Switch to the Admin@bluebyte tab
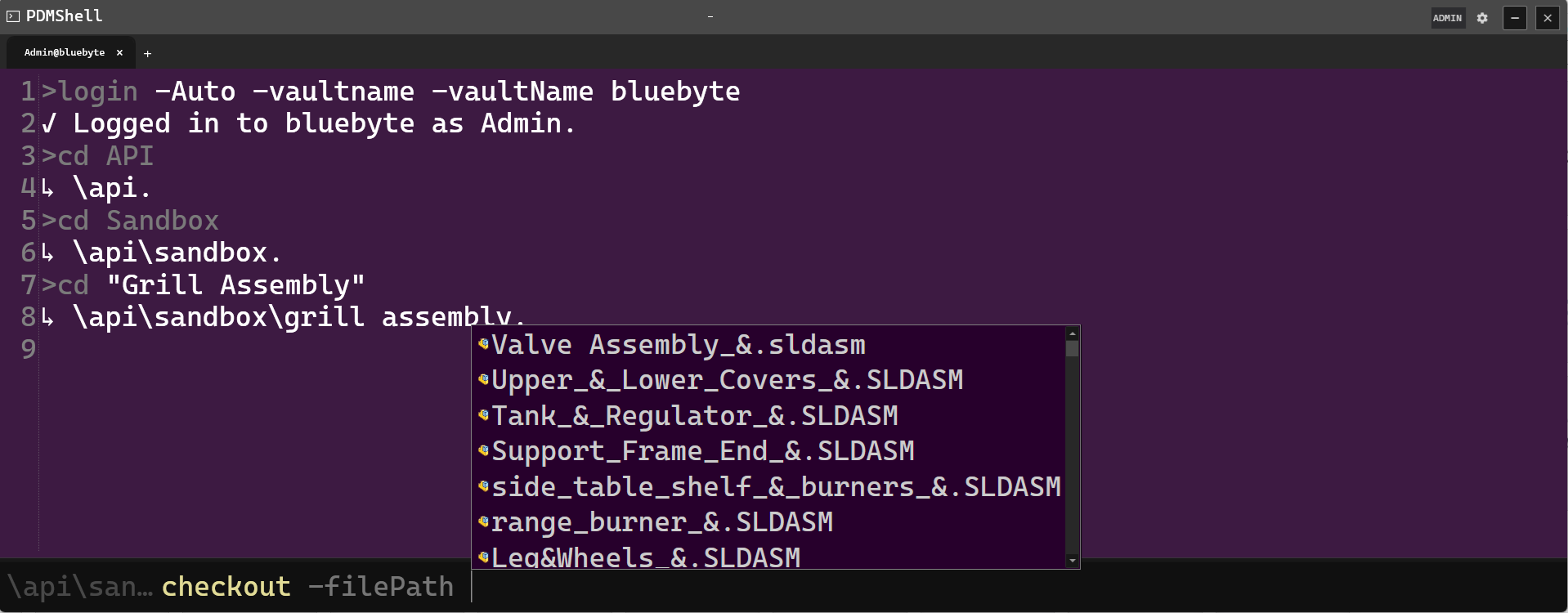 click(65, 52)
